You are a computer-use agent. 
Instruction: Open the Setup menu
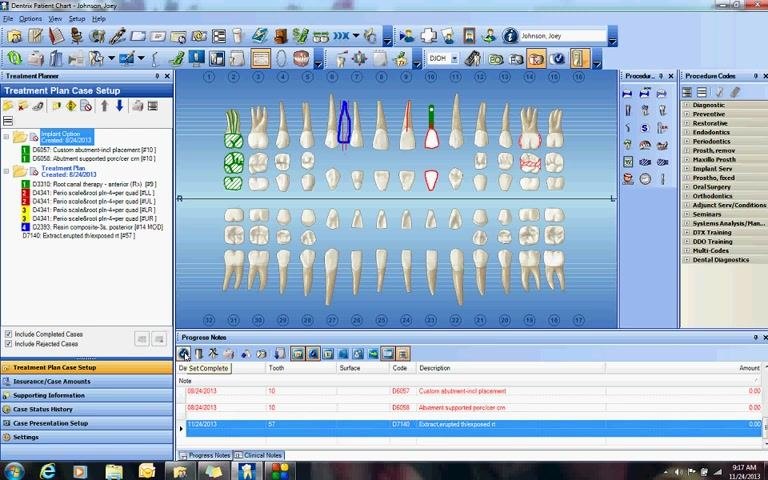76,19
